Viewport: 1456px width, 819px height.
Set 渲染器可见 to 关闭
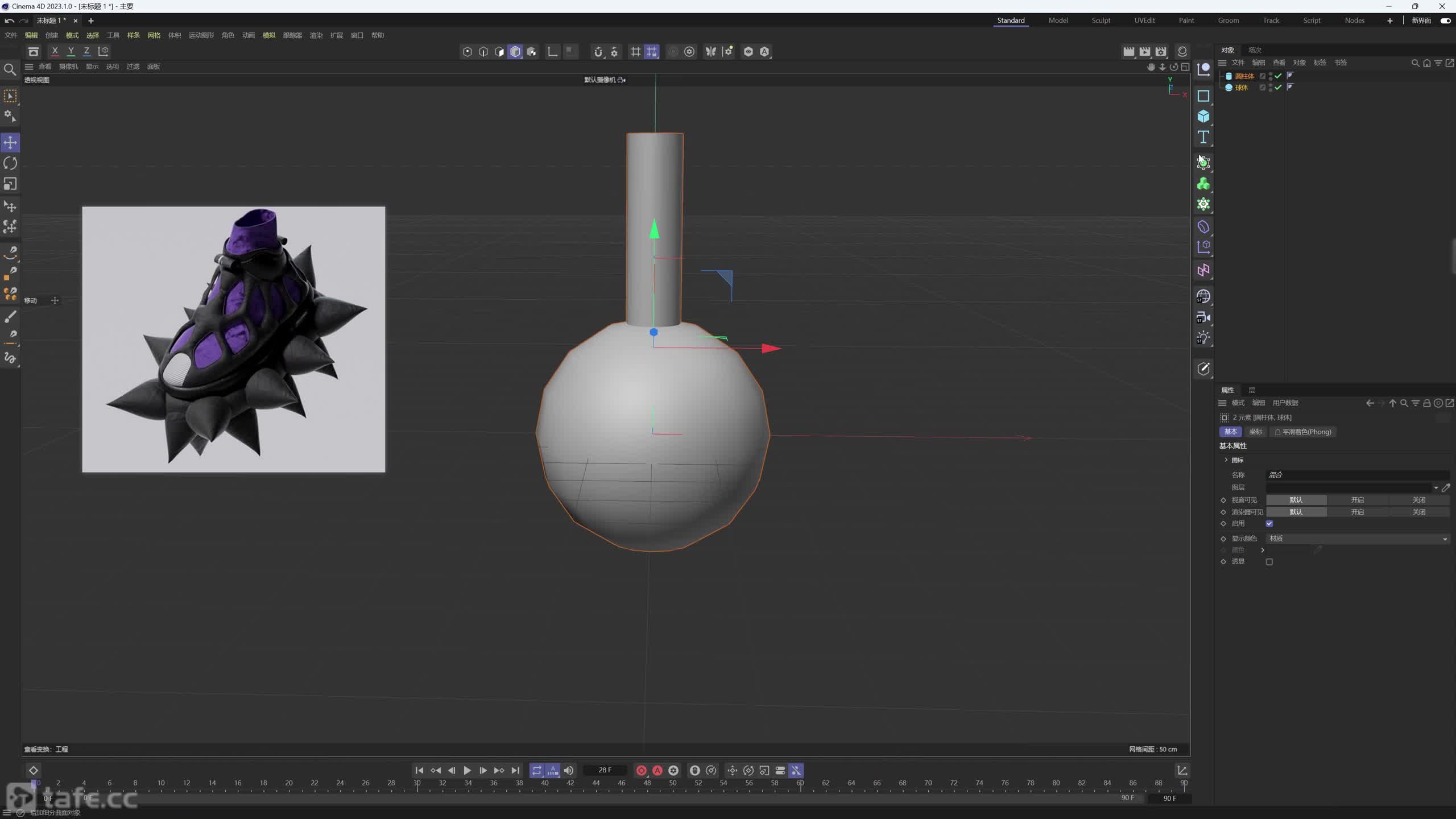1419,512
